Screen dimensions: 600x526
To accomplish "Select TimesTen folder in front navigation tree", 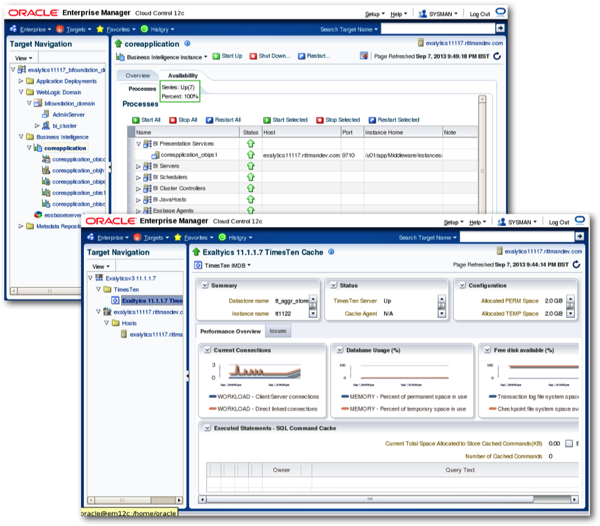I will click(126, 290).
